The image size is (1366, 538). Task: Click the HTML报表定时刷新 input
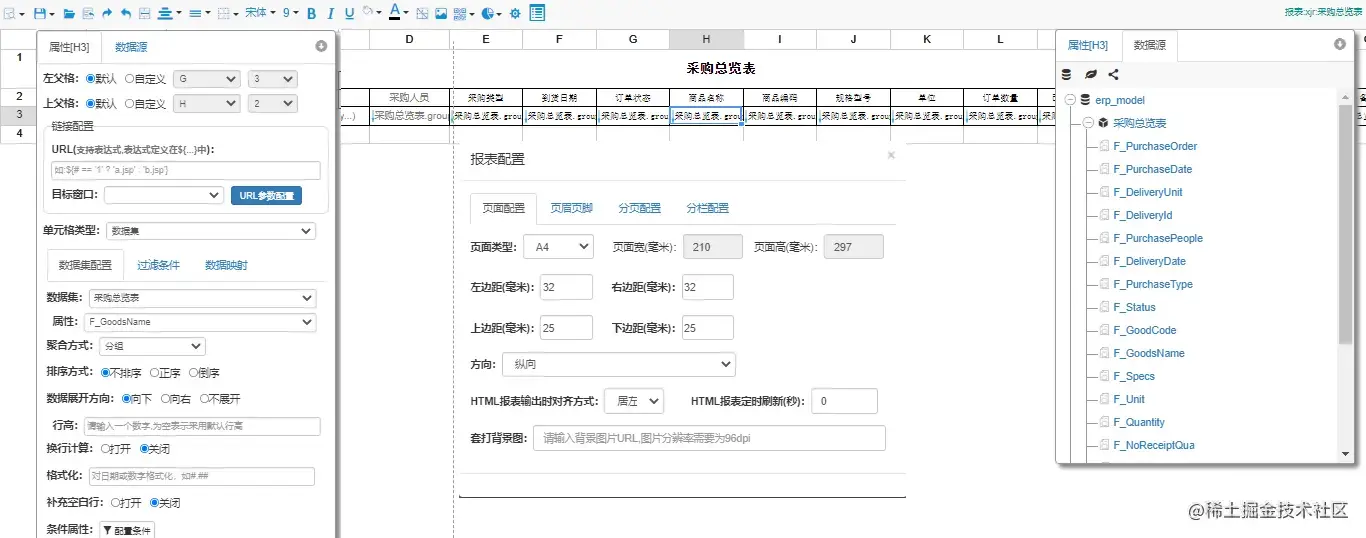(x=845, y=401)
